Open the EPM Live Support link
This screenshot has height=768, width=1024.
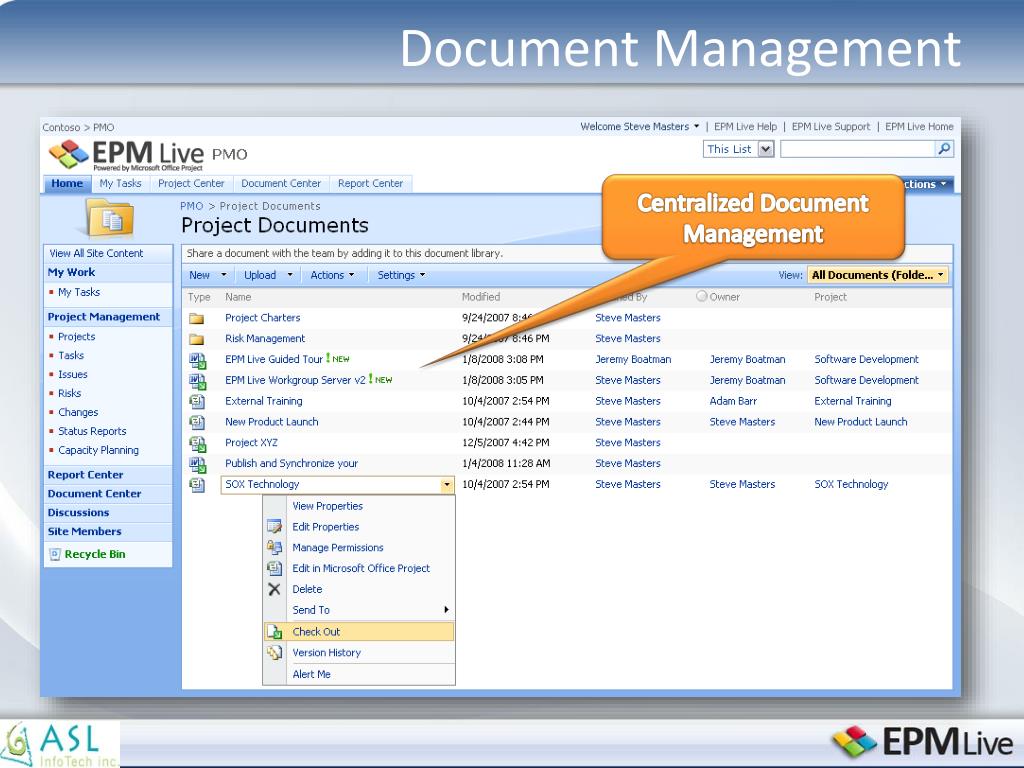[x=831, y=127]
